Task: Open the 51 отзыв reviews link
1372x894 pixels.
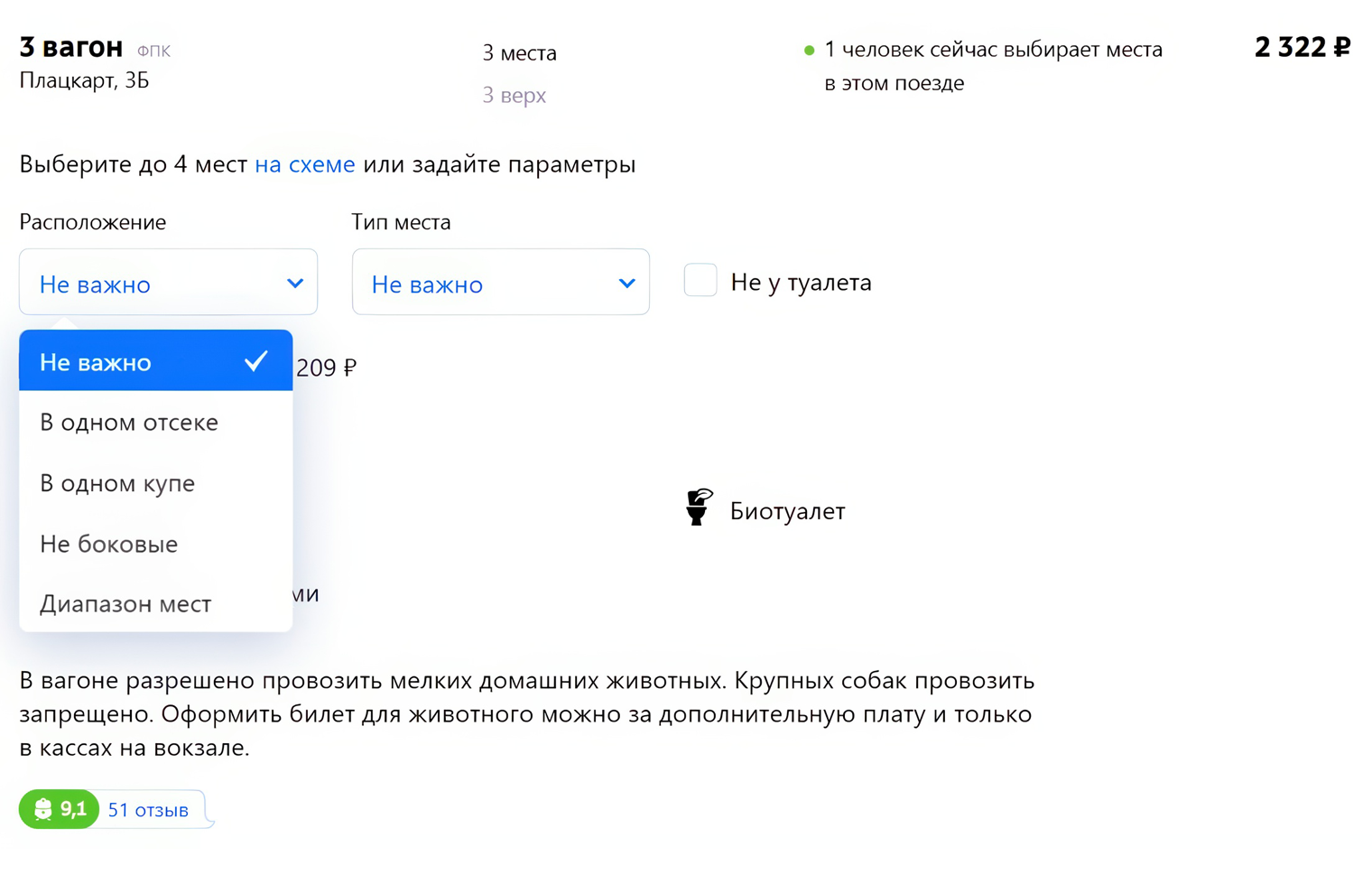Action: [148, 810]
